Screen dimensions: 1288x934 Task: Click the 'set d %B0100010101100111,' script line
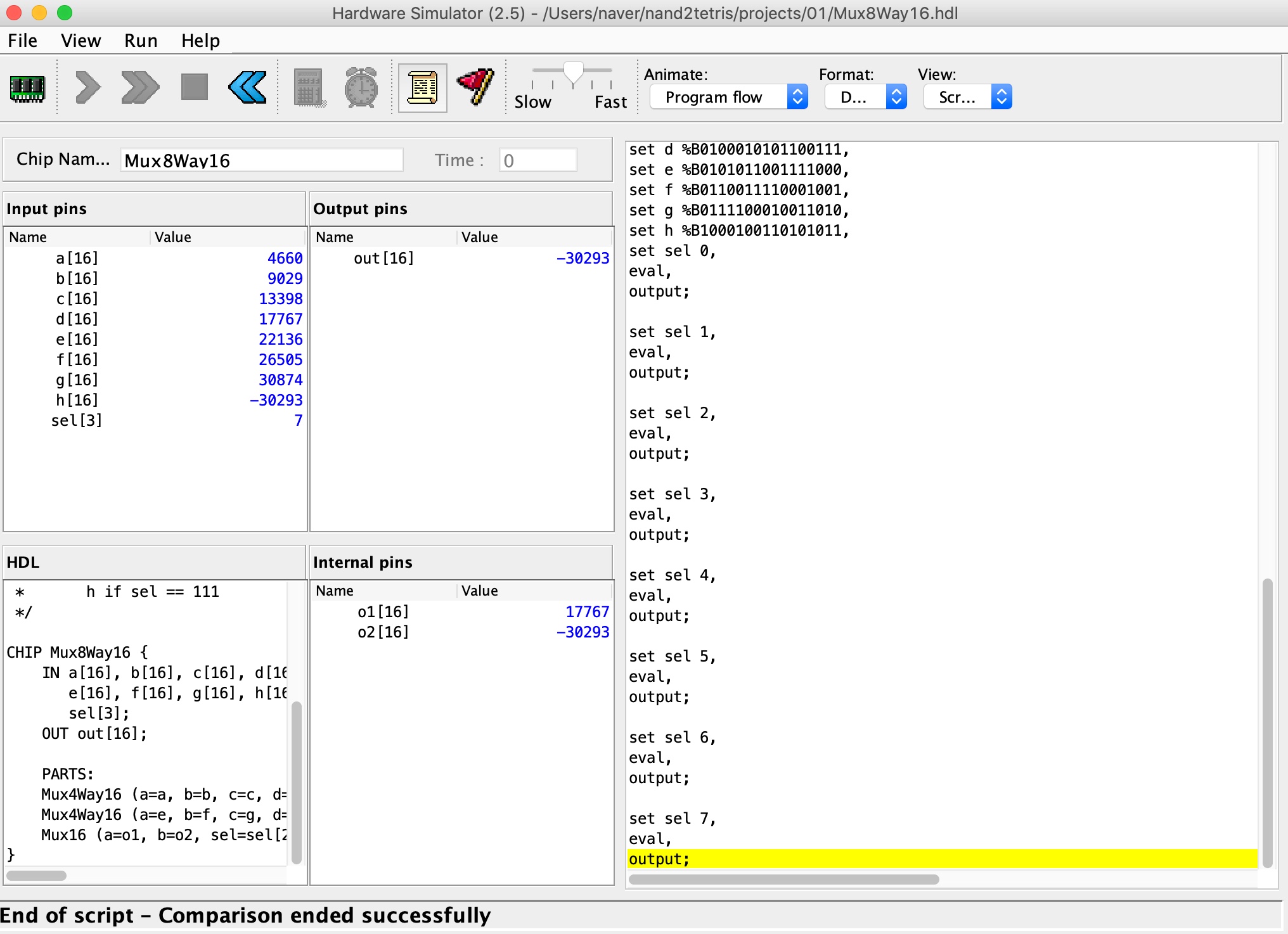click(x=738, y=150)
